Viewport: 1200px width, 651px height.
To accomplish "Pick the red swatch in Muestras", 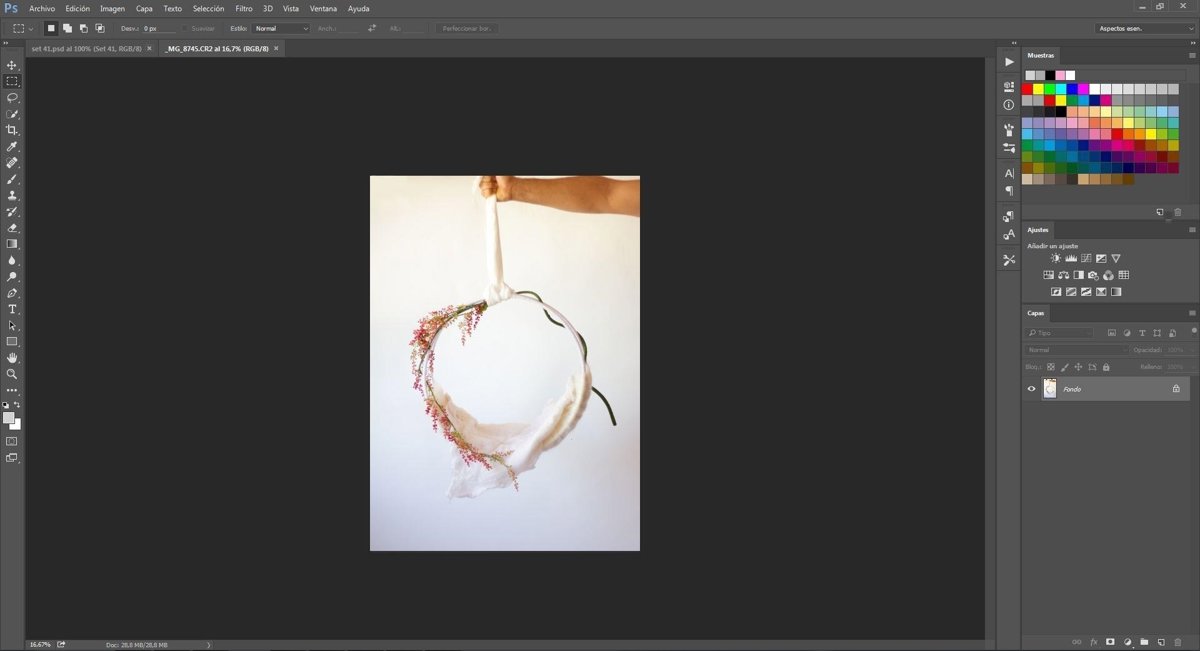I will coord(1027,89).
